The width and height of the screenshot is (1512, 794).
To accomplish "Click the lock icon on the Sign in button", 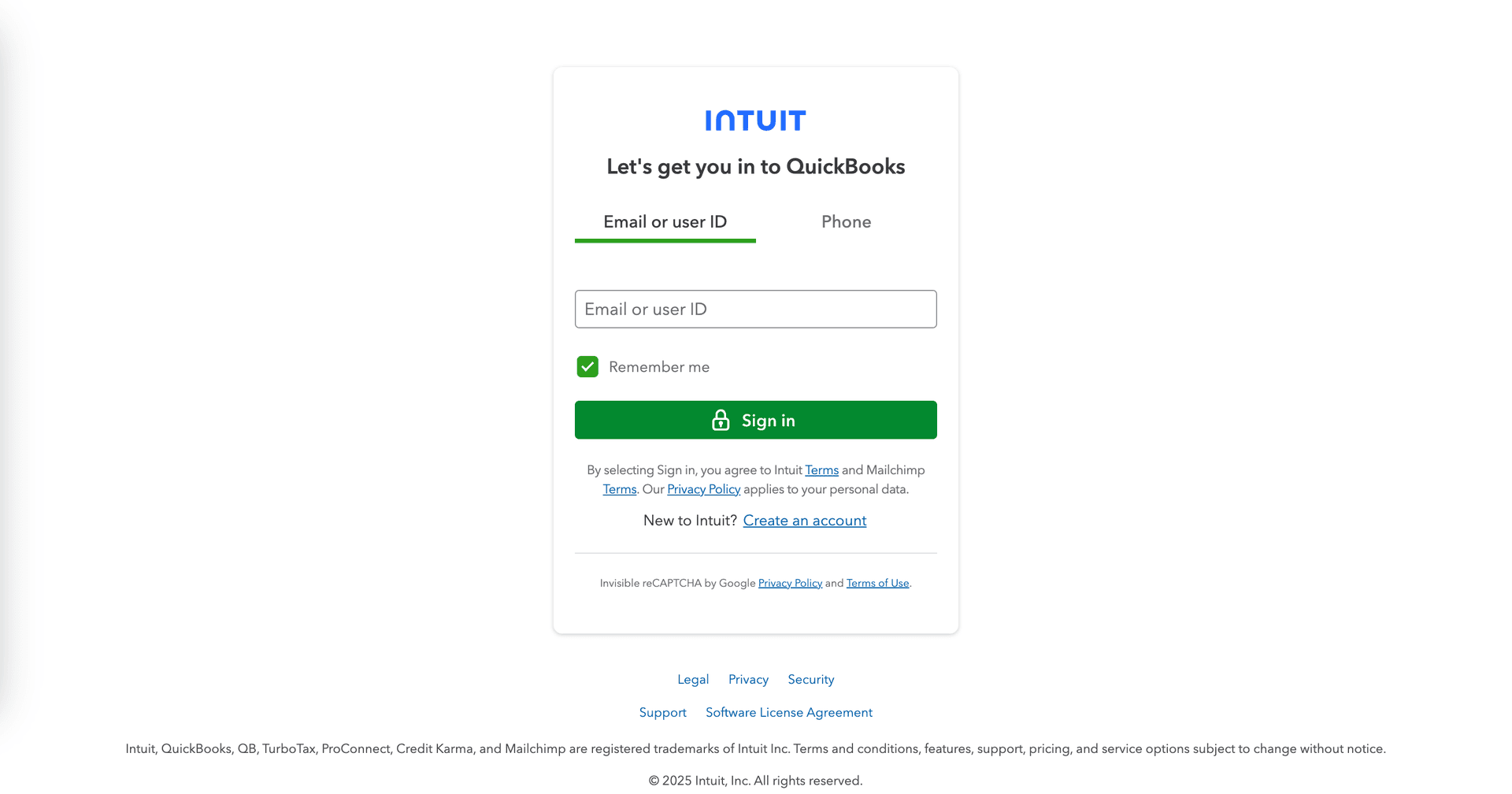I will pos(721,420).
